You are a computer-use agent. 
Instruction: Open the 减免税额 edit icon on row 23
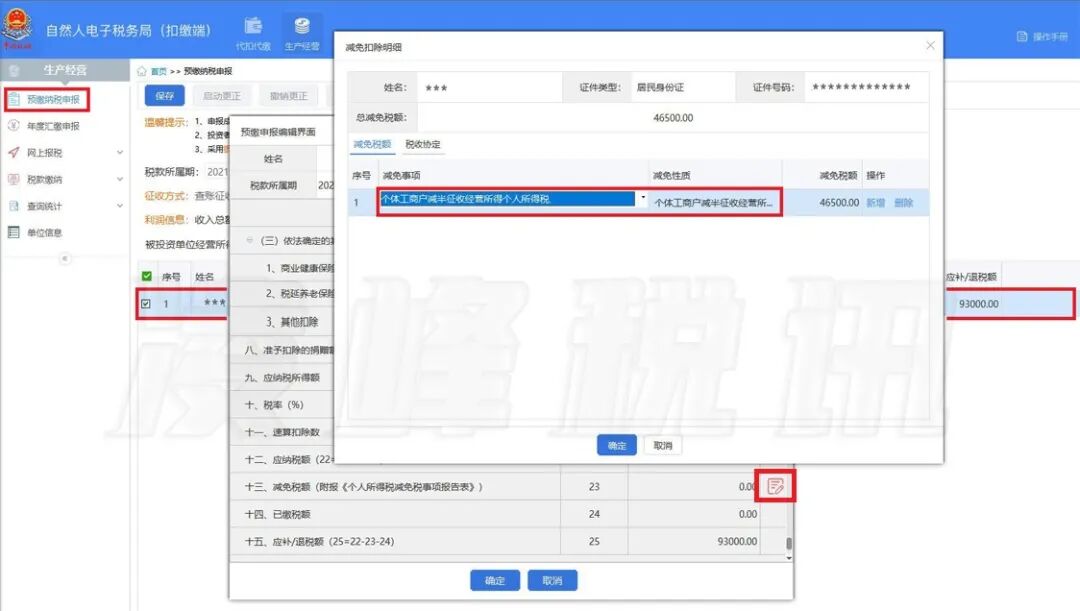775,486
